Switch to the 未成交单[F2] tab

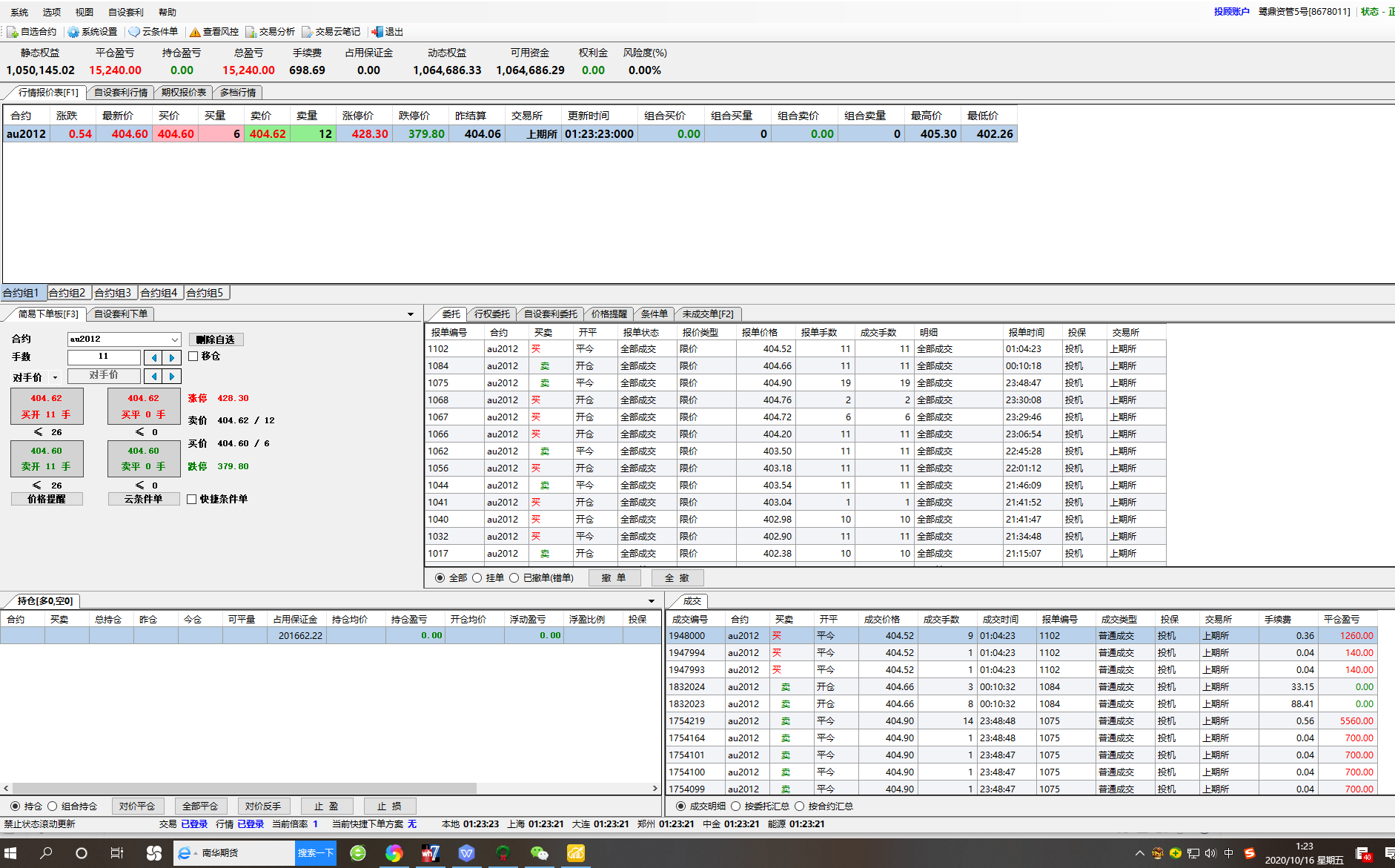point(708,314)
